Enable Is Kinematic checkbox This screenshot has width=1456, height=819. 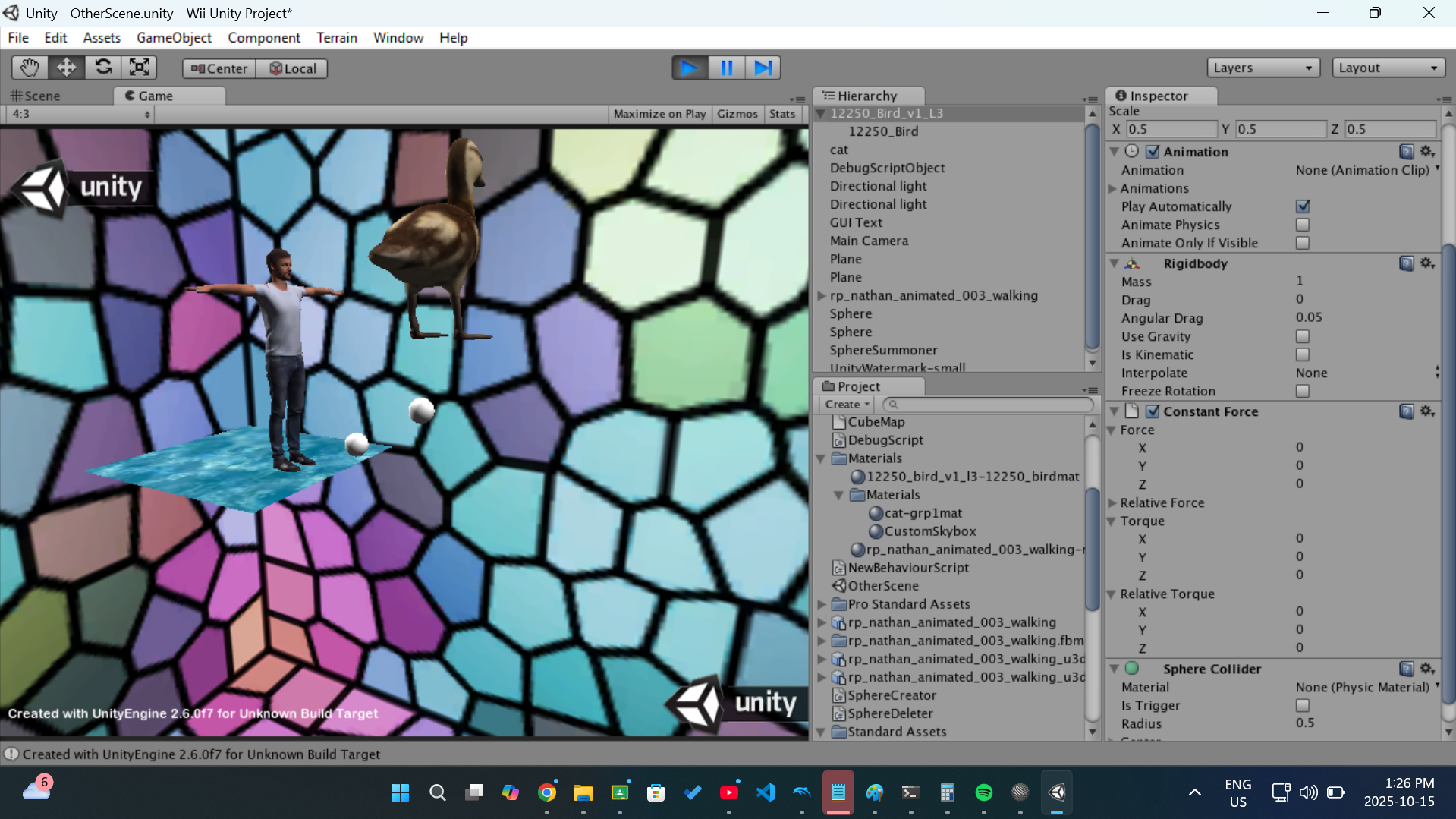tap(1303, 354)
